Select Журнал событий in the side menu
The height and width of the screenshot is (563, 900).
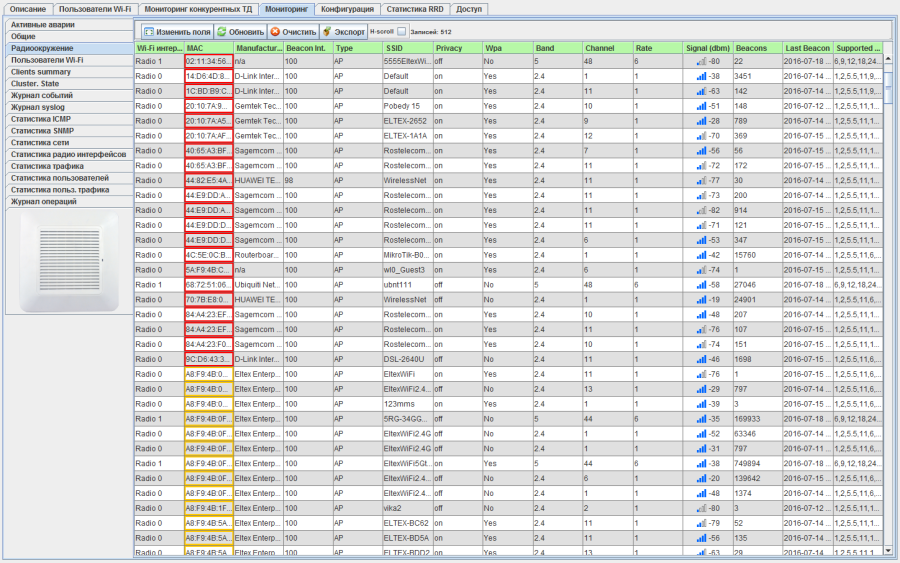click(42, 96)
